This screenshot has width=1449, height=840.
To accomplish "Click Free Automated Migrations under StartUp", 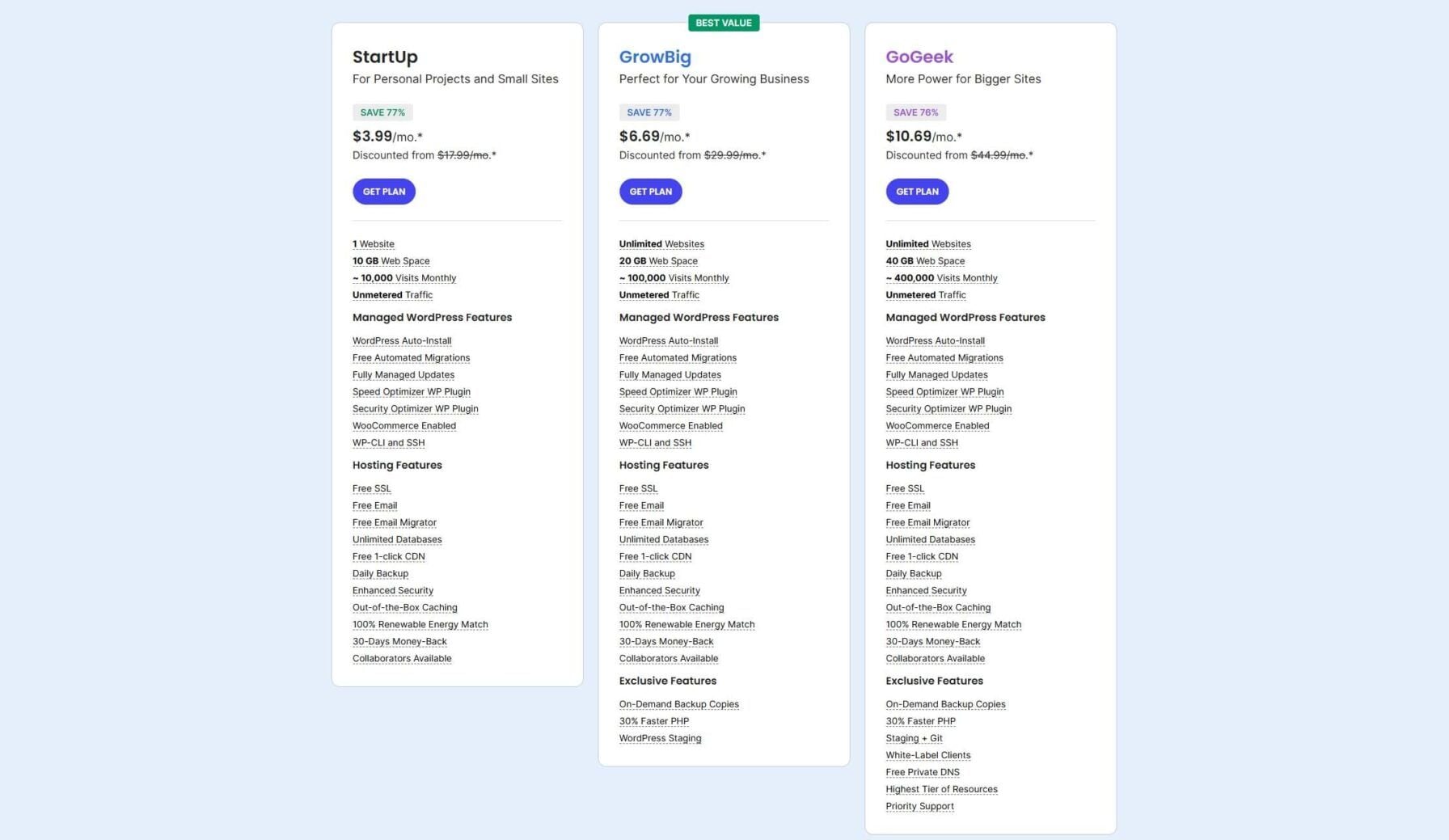I will point(411,357).
